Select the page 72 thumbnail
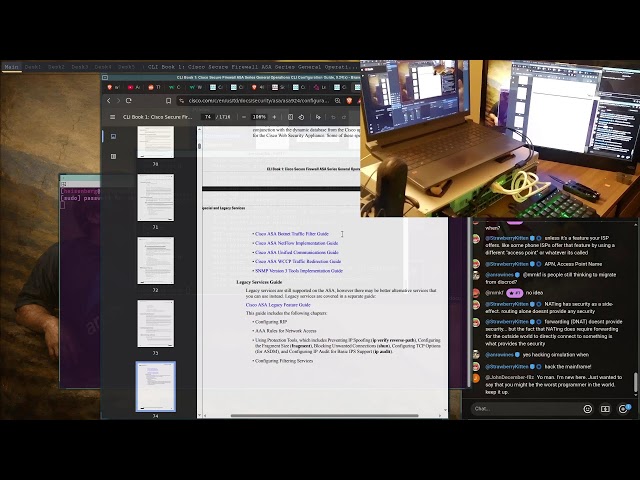The image size is (640, 480). [156, 260]
